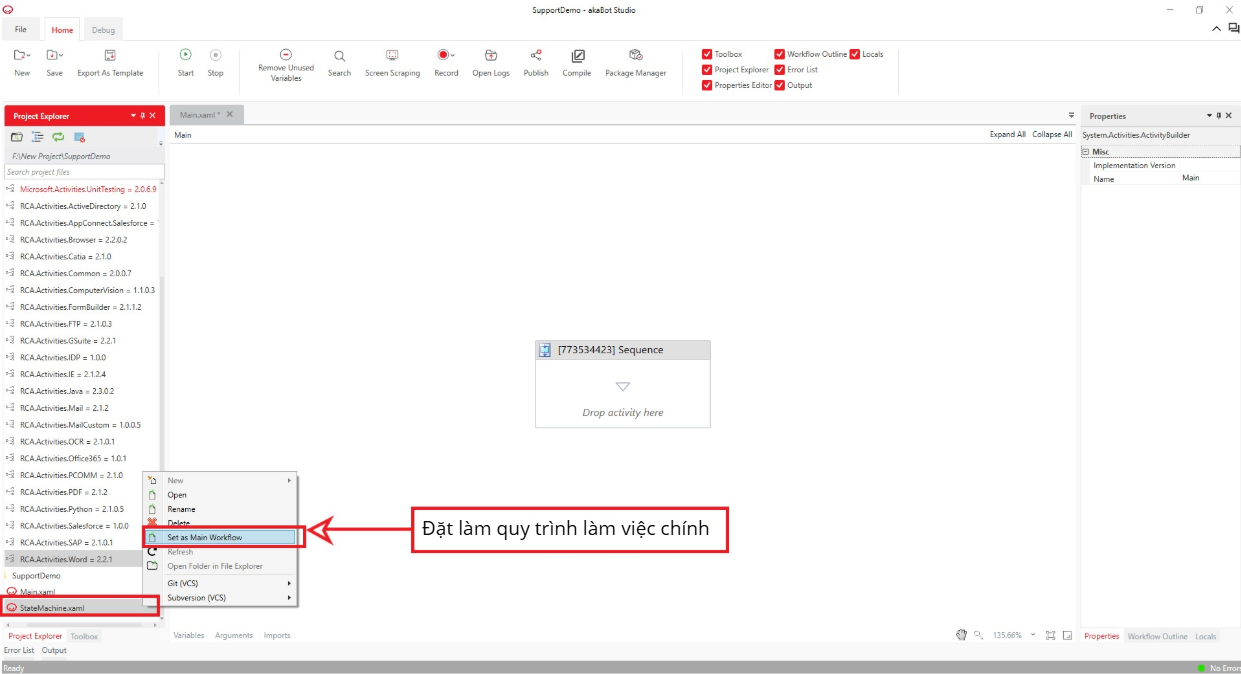The height and width of the screenshot is (674, 1241).
Task: Toggle the Workflow Outline checkbox
Action: click(x=780, y=54)
